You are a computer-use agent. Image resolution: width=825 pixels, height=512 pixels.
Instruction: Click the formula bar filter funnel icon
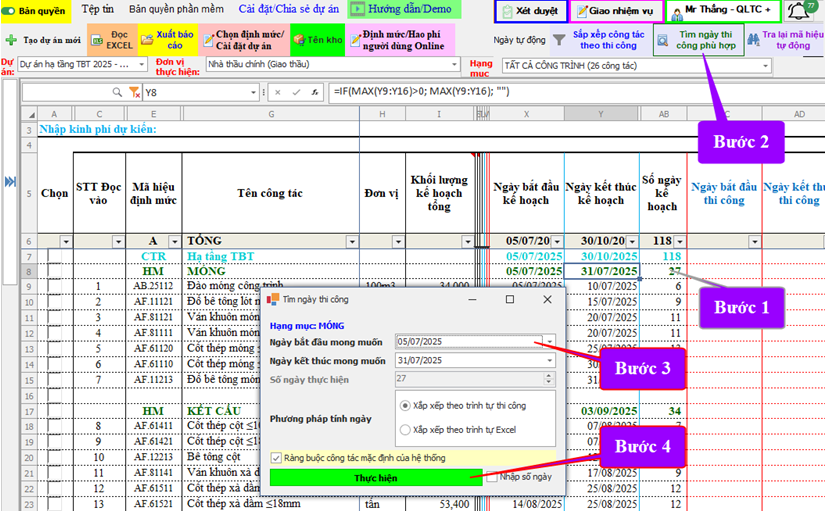point(135,93)
